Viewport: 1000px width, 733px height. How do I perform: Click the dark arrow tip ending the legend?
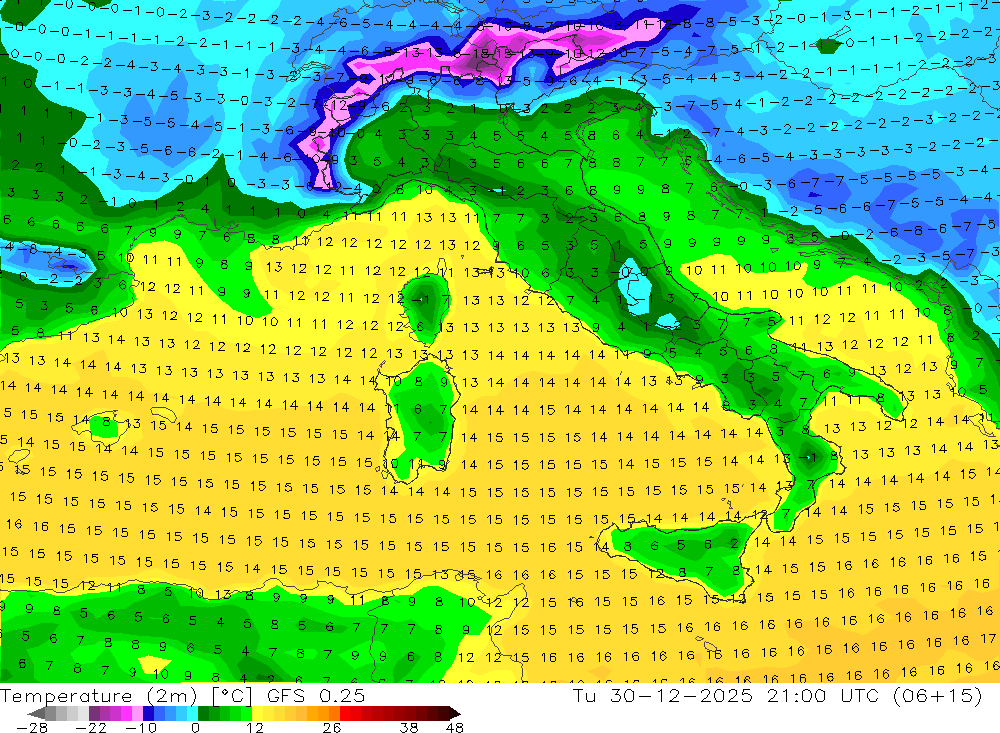pyautogui.click(x=454, y=713)
